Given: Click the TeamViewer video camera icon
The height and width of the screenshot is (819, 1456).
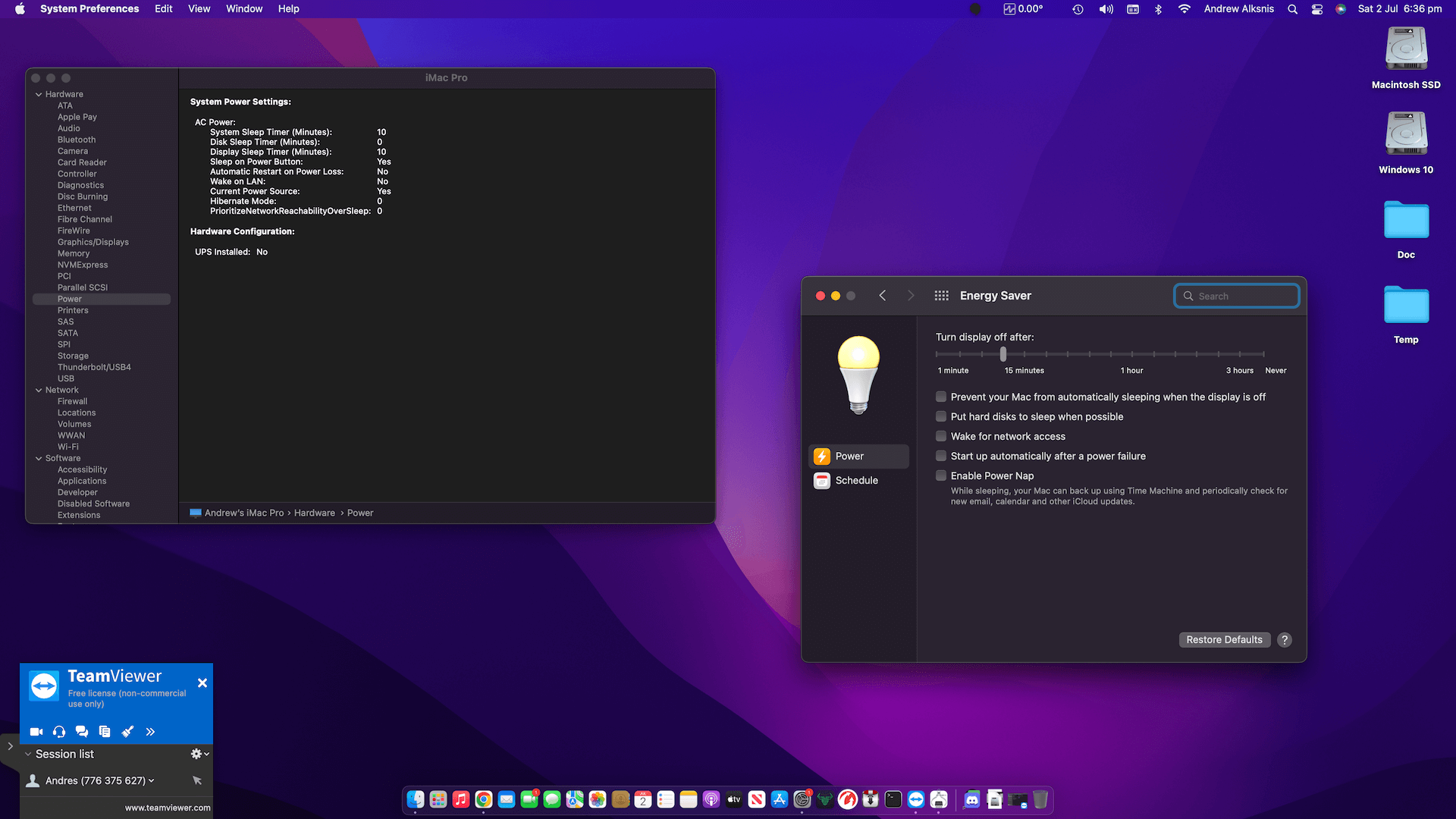Looking at the screenshot, I should point(36,732).
